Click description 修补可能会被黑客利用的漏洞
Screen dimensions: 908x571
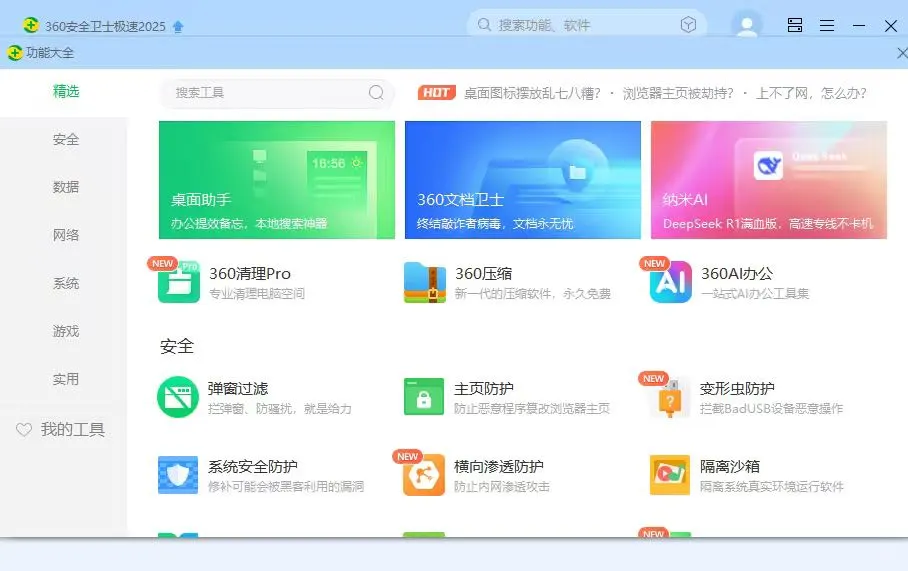click(286, 486)
